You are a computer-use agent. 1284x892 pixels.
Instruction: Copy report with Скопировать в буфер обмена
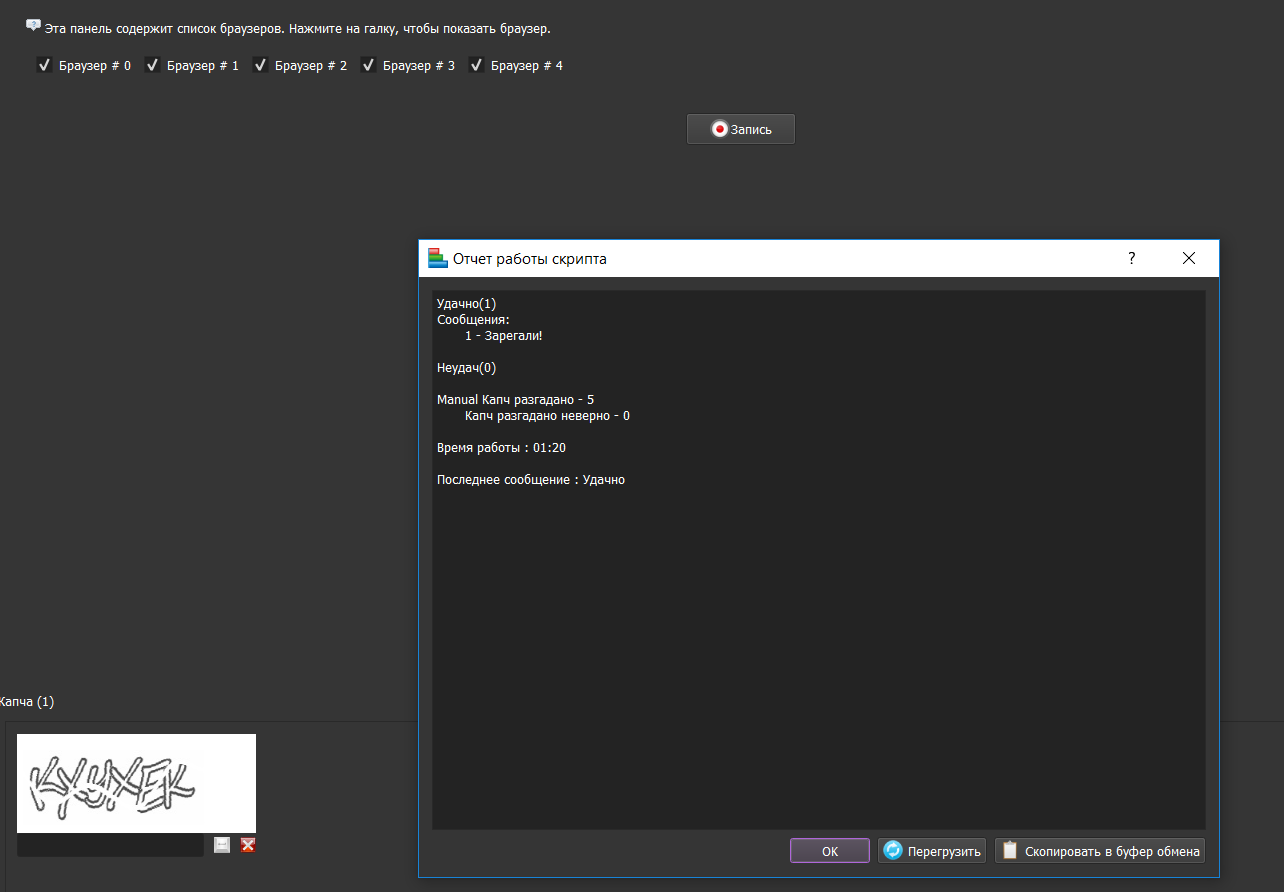[1100, 851]
